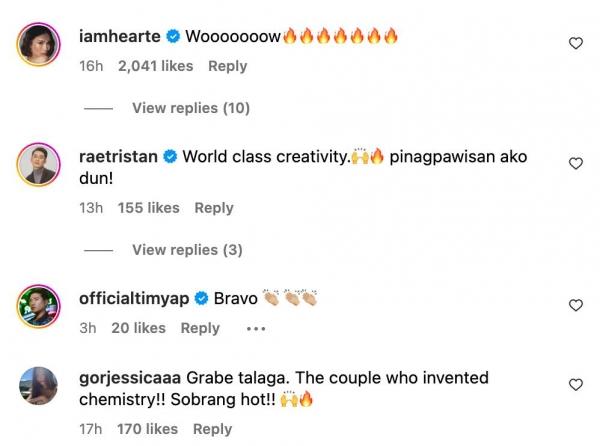600x446 pixels.
Task: Open the 155 likes list
Action: pos(148,208)
